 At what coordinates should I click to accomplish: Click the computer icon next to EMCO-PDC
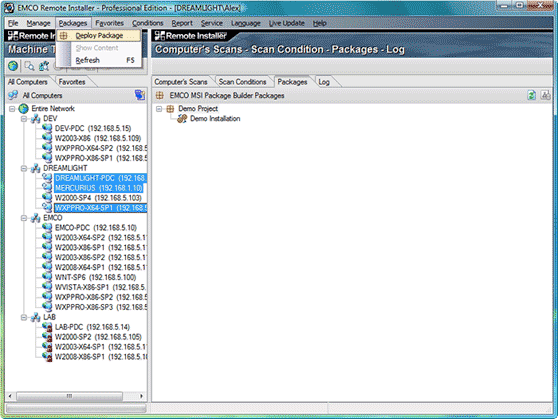pyautogui.click(x=47, y=227)
